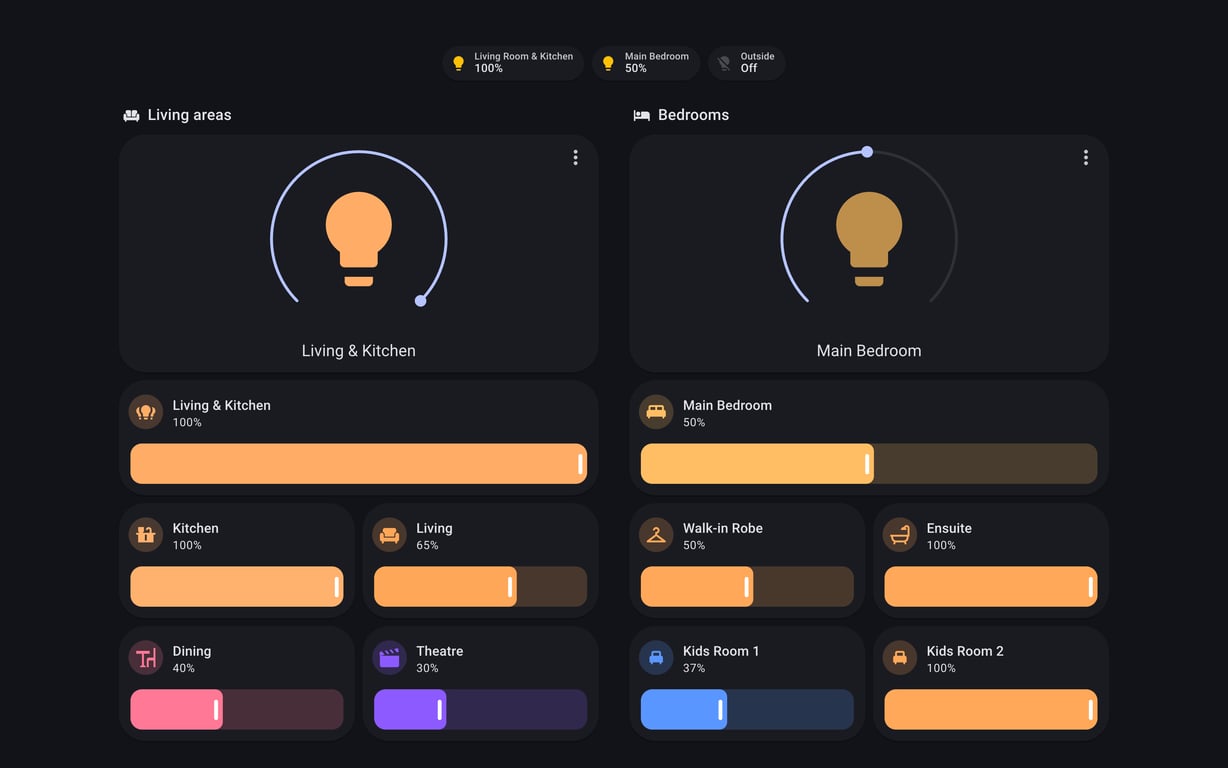Viewport: 1228px width, 768px height.
Task: Adjust the pink Dining brightness slider
Action: pos(237,710)
